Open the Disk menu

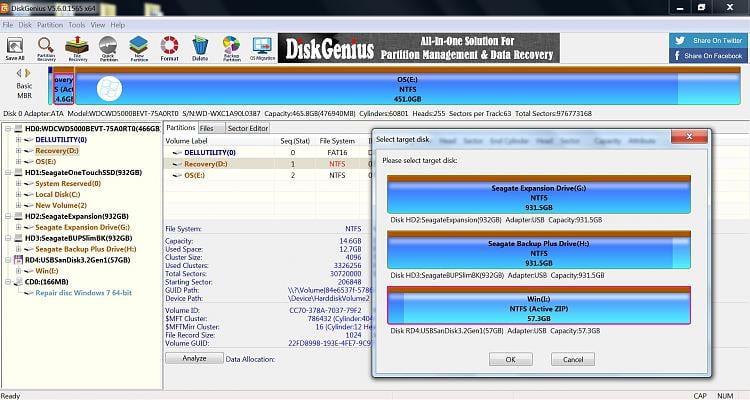(25, 25)
